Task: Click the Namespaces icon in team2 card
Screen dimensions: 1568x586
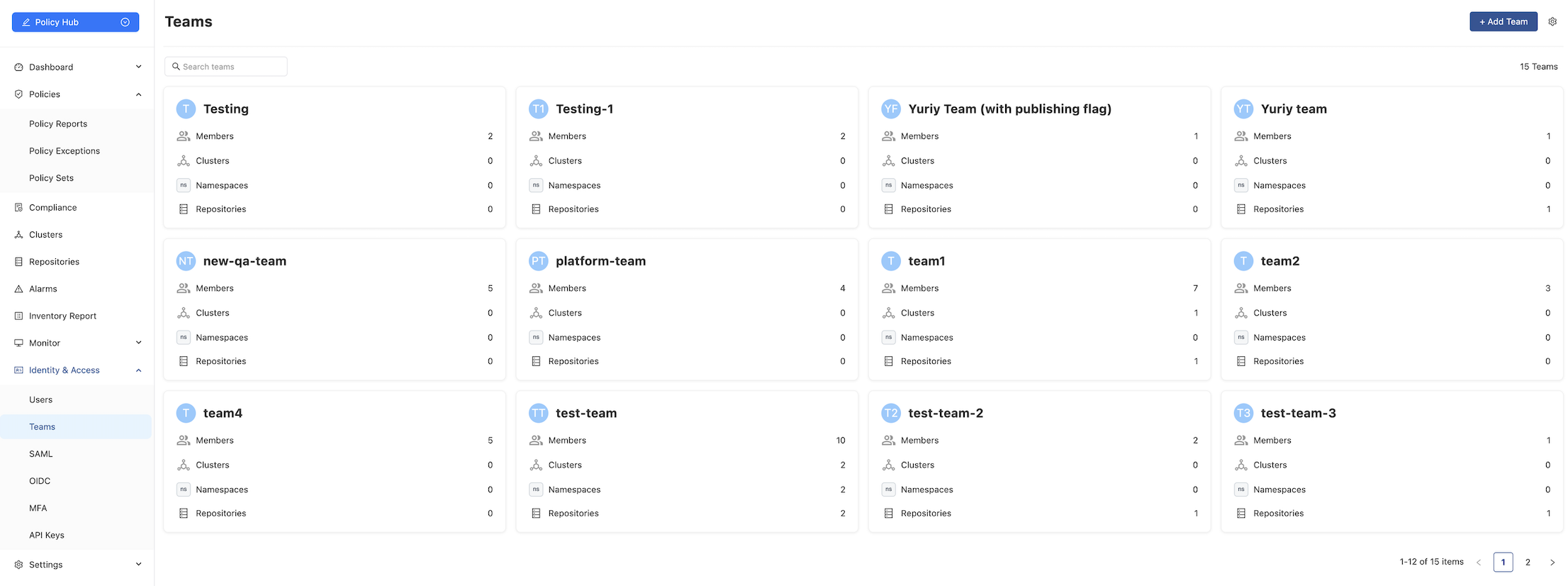Action: (1241, 338)
